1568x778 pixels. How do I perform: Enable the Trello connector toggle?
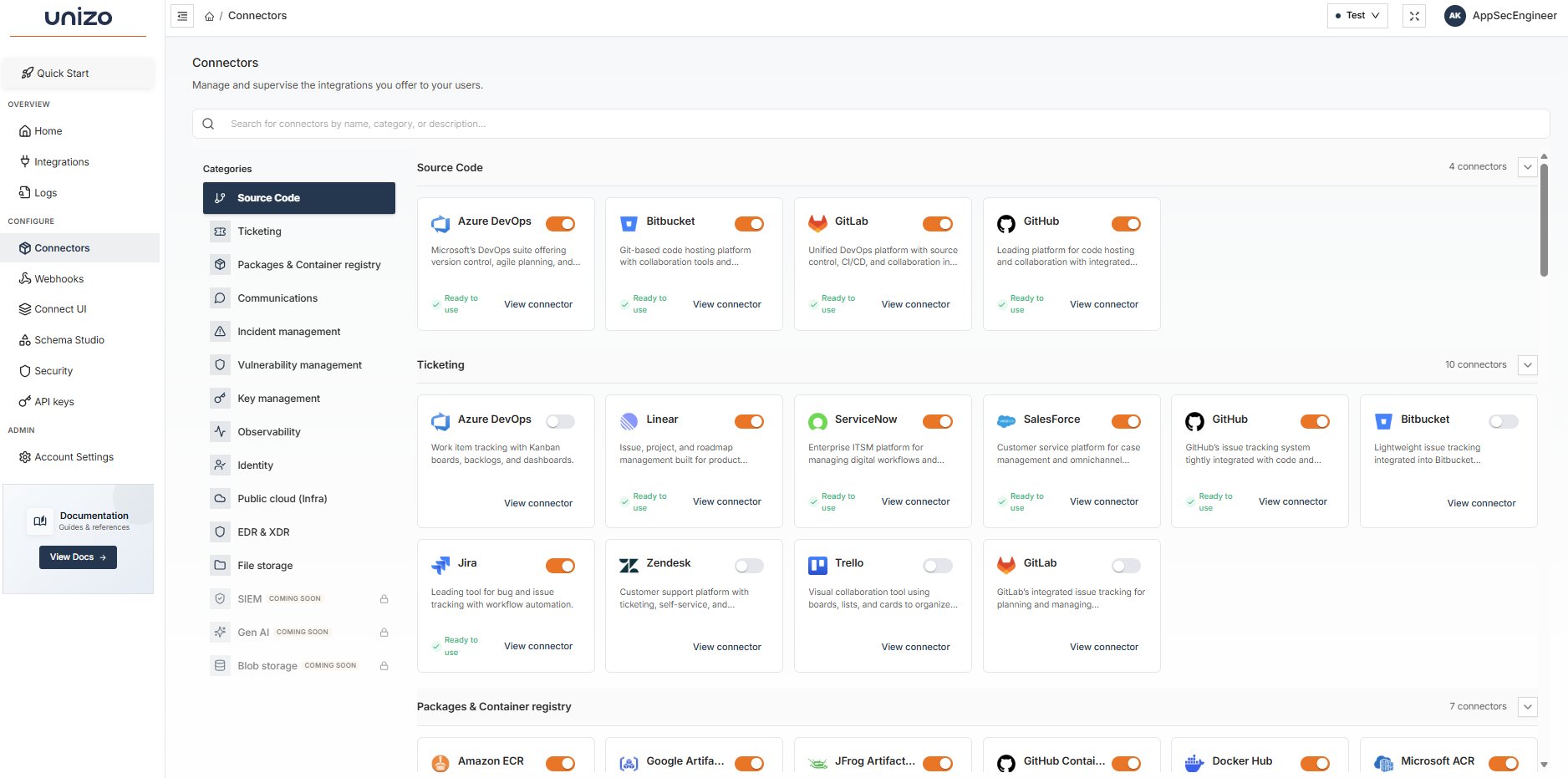(938, 566)
